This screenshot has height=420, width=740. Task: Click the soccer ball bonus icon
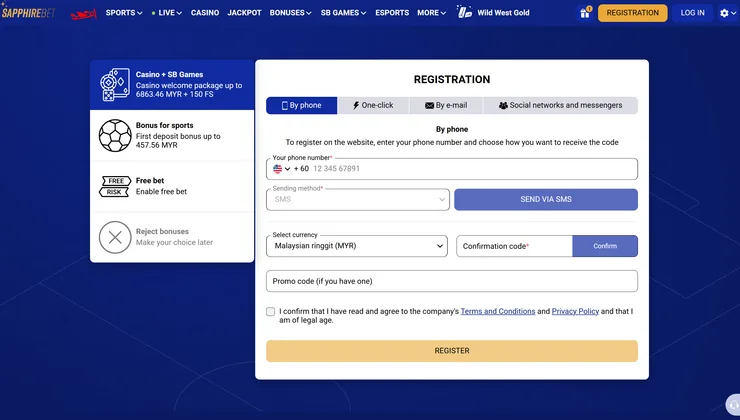pos(115,135)
